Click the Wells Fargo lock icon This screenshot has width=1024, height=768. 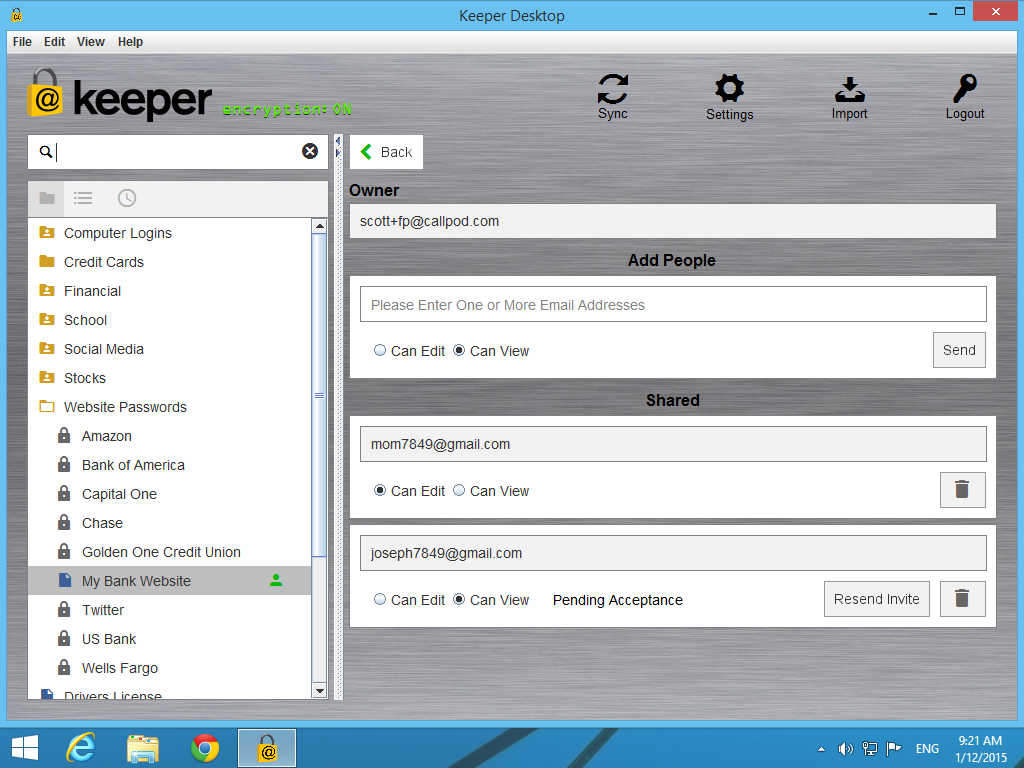[x=64, y=667]
